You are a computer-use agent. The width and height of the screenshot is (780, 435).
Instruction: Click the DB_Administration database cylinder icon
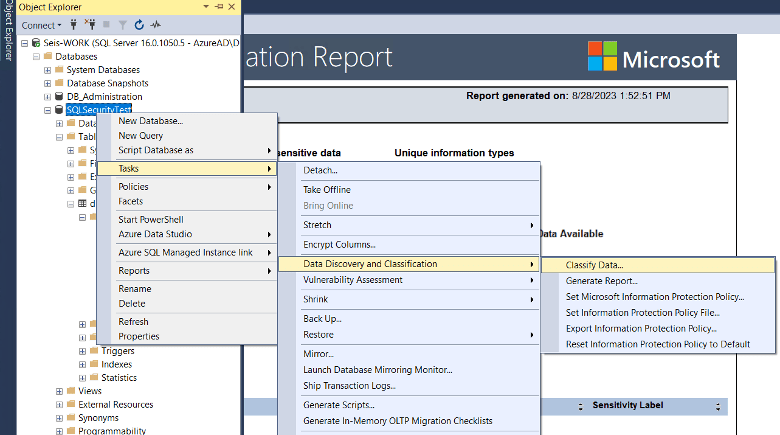[x=59, y=97]
